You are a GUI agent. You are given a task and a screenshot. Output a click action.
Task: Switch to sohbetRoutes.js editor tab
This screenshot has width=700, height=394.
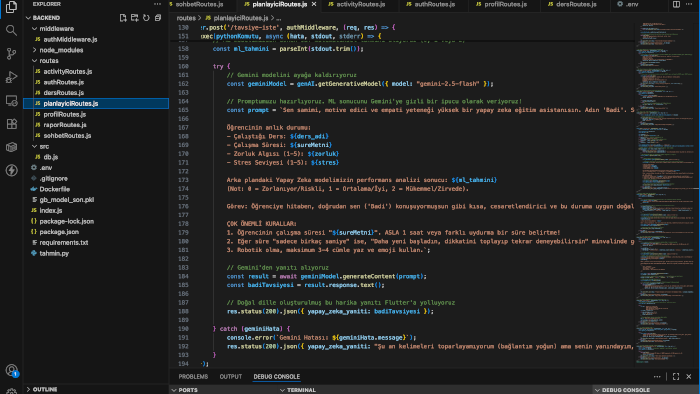tap(199, 4)
